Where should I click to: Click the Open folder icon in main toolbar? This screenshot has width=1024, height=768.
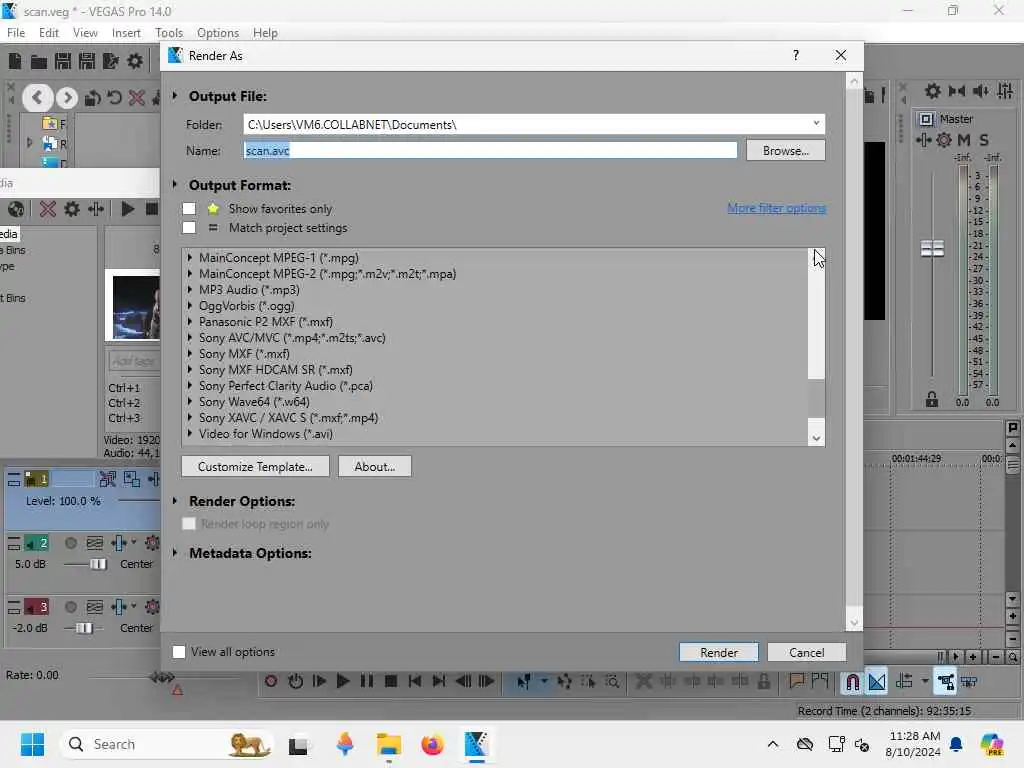pyautogui.click(x=39, y=62)
